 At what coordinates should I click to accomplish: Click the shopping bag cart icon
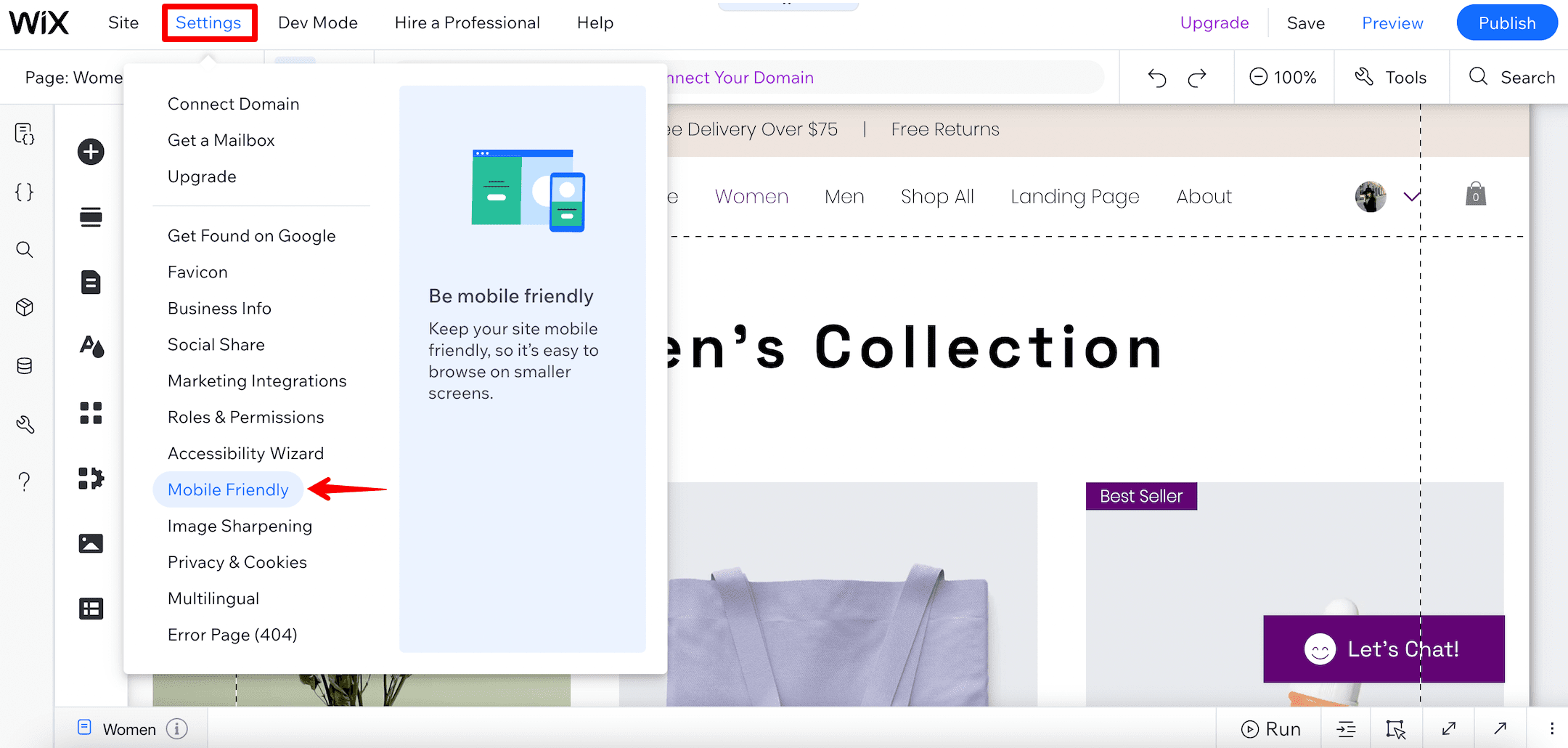tap(1476, 194)
